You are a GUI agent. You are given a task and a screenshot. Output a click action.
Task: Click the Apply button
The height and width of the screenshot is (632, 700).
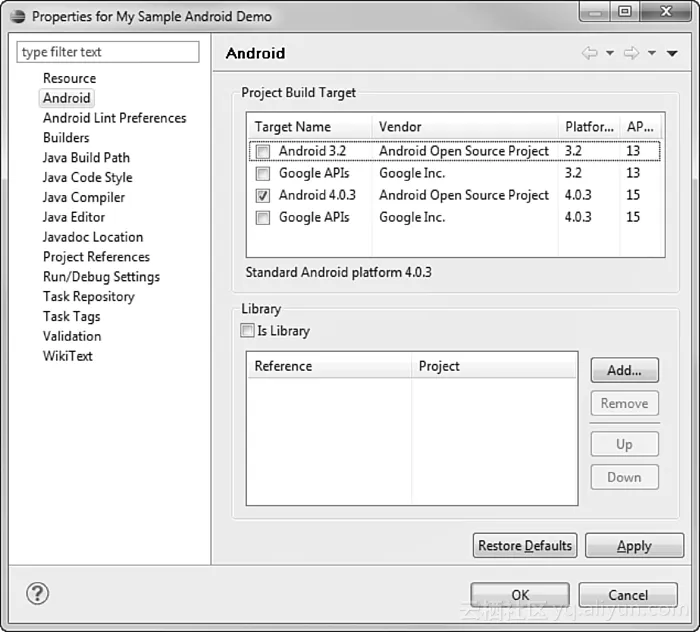coord(634,545)
